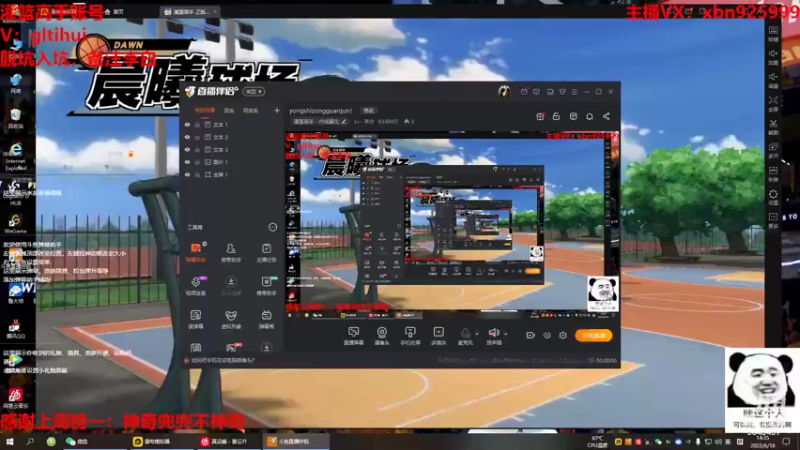The image size is (800, 450).
Task: Click the gift box icon below title bar
Action: click(540, 116)
